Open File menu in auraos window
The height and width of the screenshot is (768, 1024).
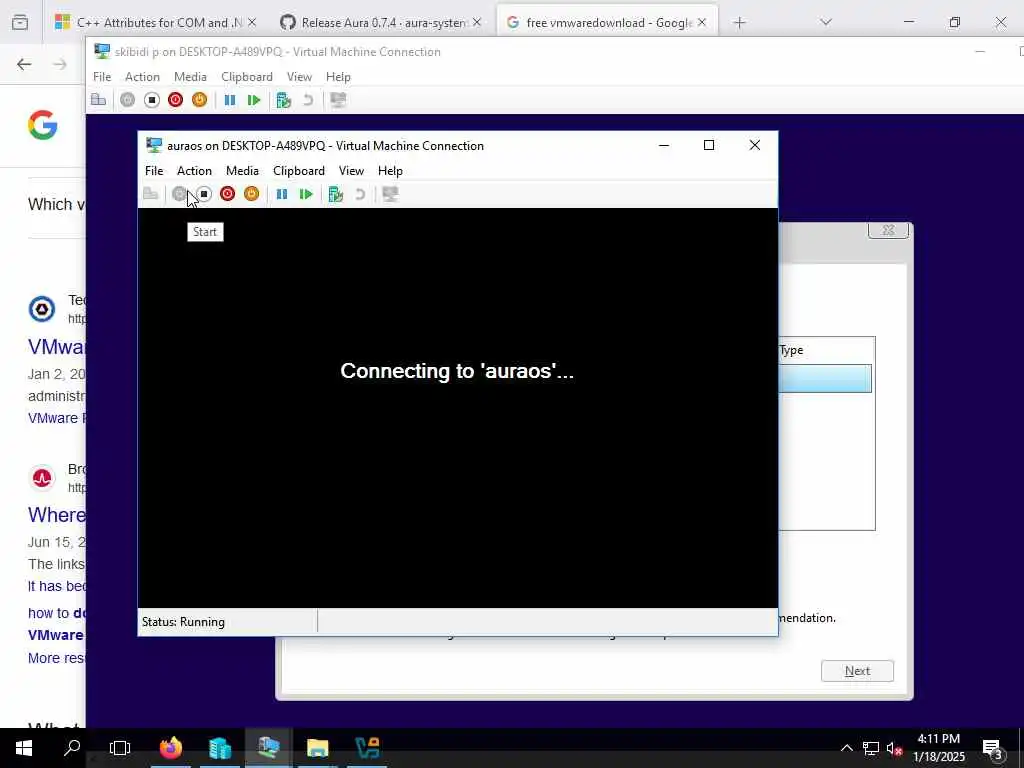pyautogui.click(x=154, y=170)
